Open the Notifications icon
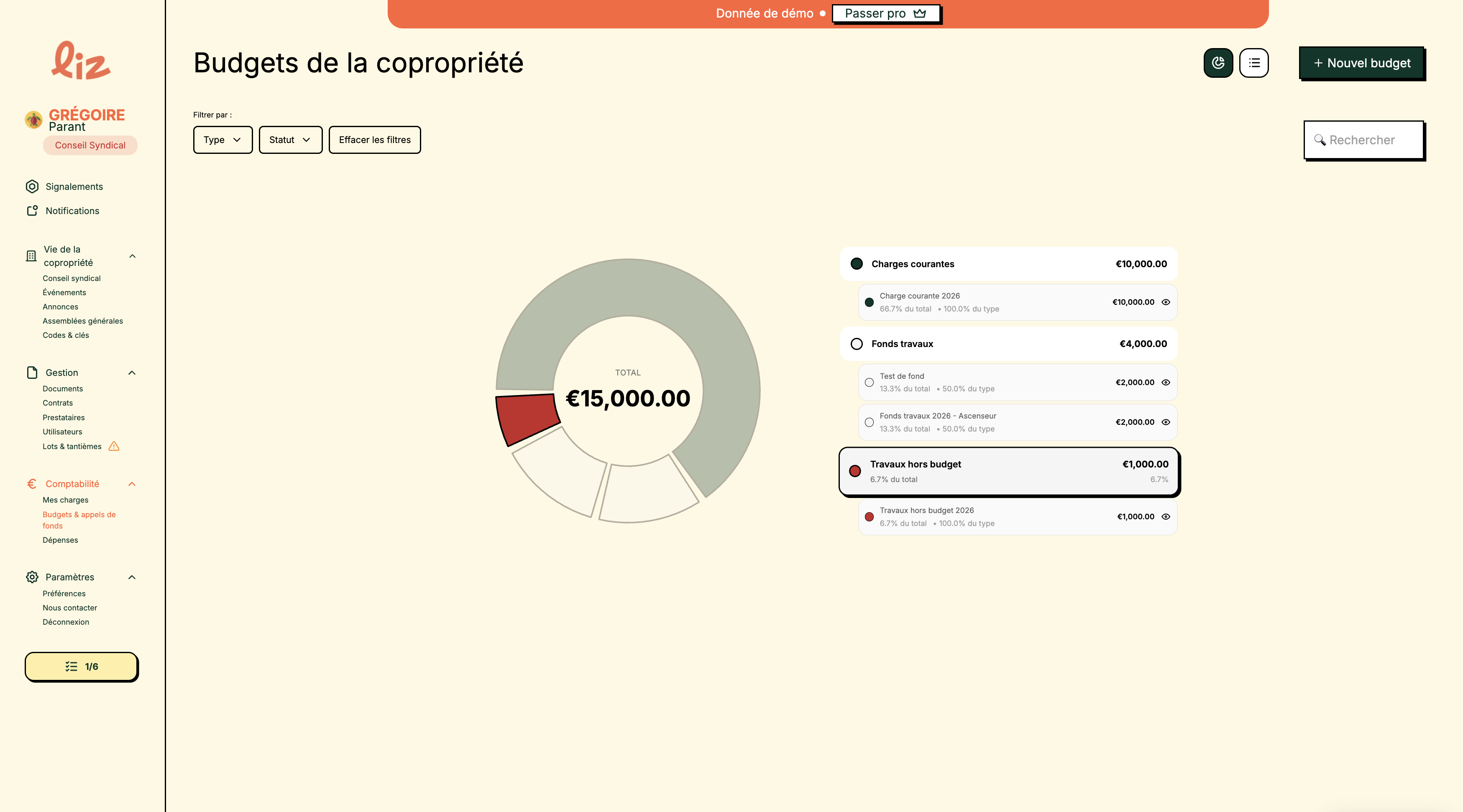Image resolution: width=1463 pixels, height=812 pixels. pos(32,211)
